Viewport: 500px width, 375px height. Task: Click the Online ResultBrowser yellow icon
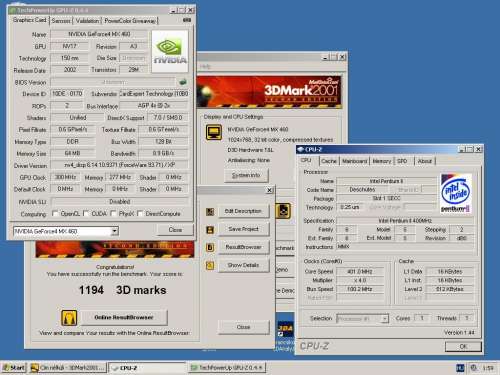pyautogui.click(x=69, y=318)
